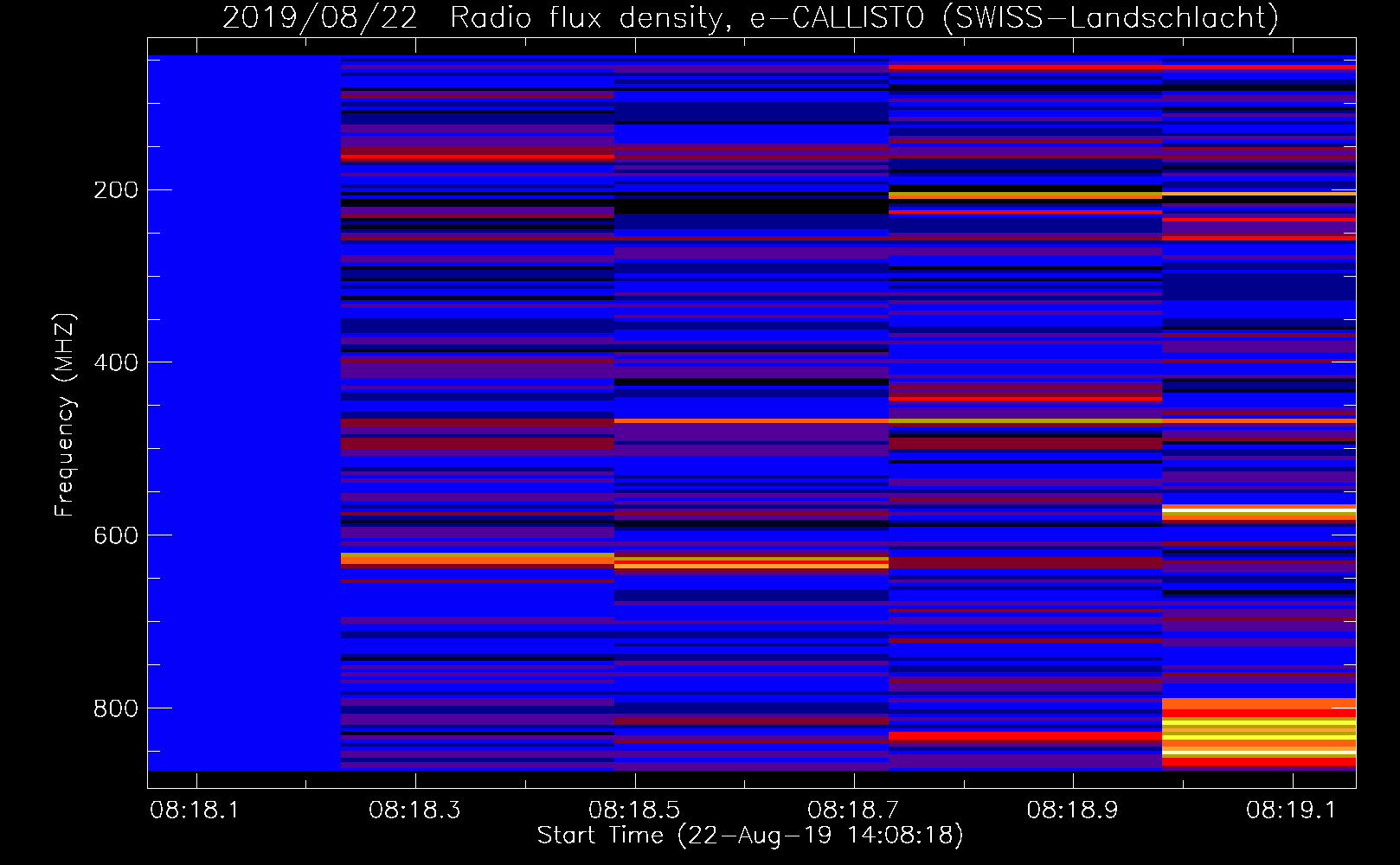Image resolution: width=1400 pixels, height=865 pixels.
Task: Click the 08:18.9 time tick label
Action: [1073, 810]
